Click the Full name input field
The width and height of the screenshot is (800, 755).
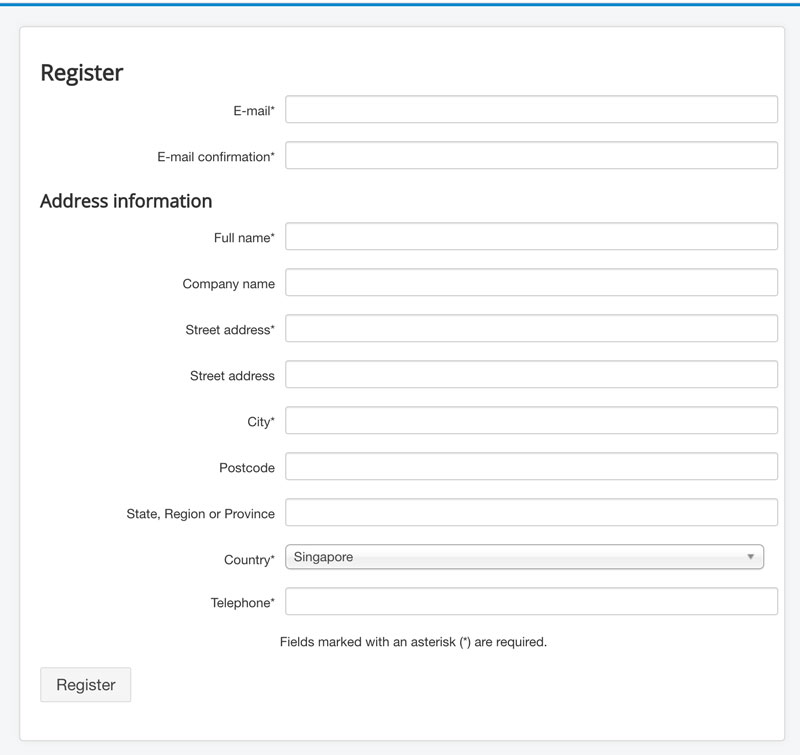click(x=531, y=237)
